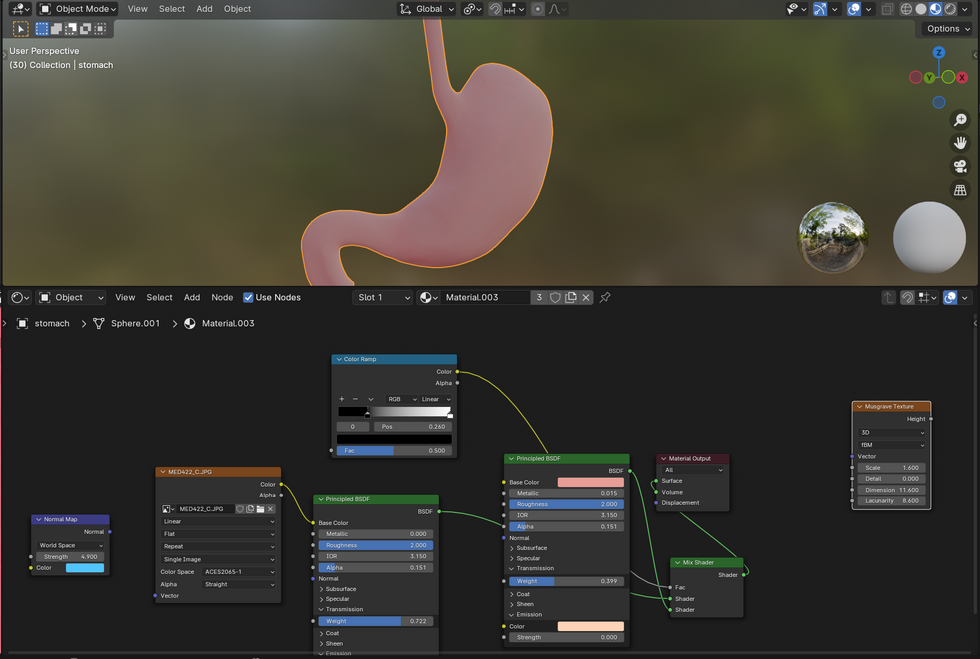Switch to wireframe viewport shading
Viewport: 980px width, 659px height.
tap(906, 9)
